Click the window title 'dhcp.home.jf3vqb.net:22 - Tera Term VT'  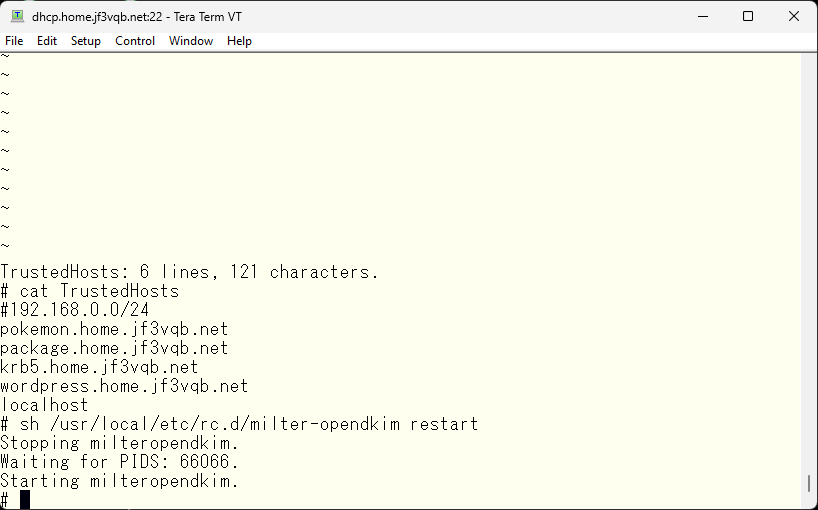pyautogui.click(x=137, y=17)
